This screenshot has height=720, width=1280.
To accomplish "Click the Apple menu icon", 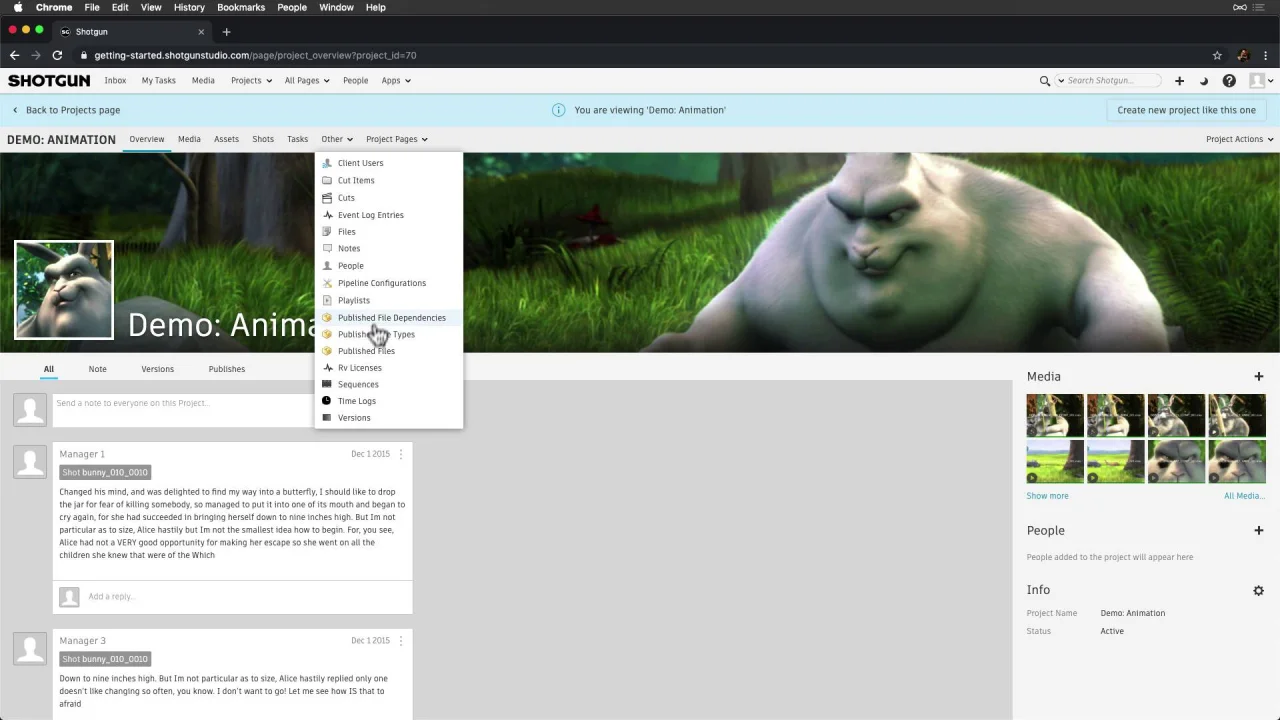I will (x=18, y=7).
